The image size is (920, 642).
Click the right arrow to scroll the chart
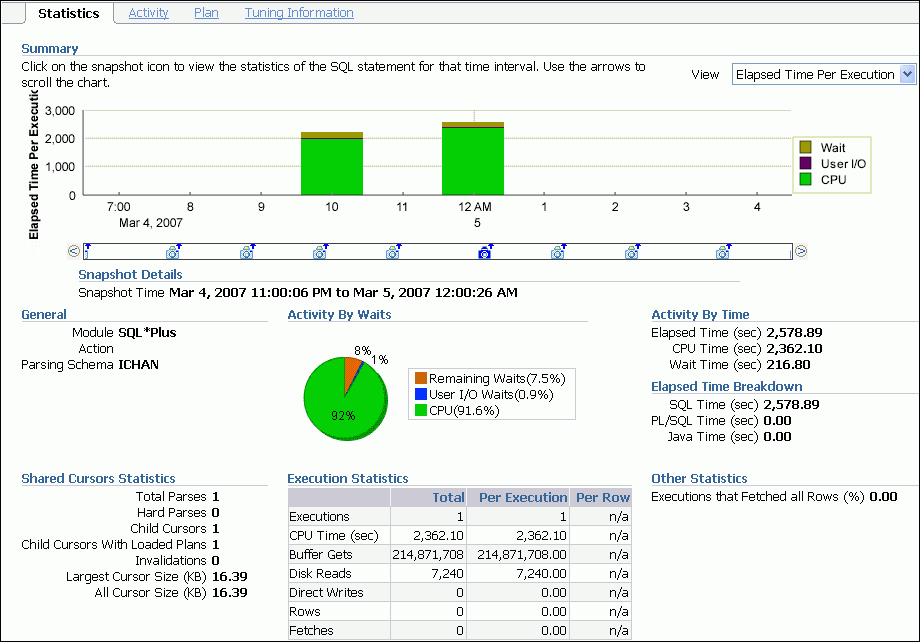click(800, 251)
